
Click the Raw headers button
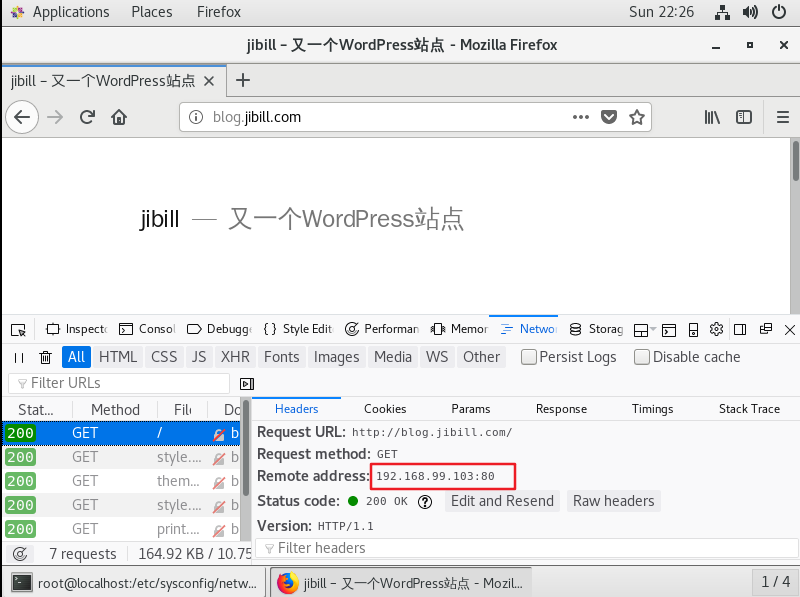pos(614,502)
